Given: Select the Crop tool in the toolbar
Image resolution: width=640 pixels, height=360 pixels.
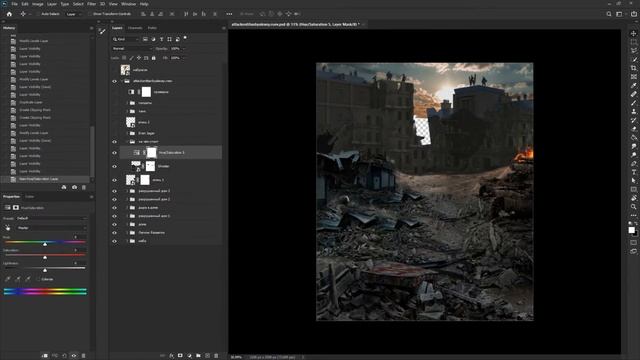Looking at the screenshot, I should [633, 68].
